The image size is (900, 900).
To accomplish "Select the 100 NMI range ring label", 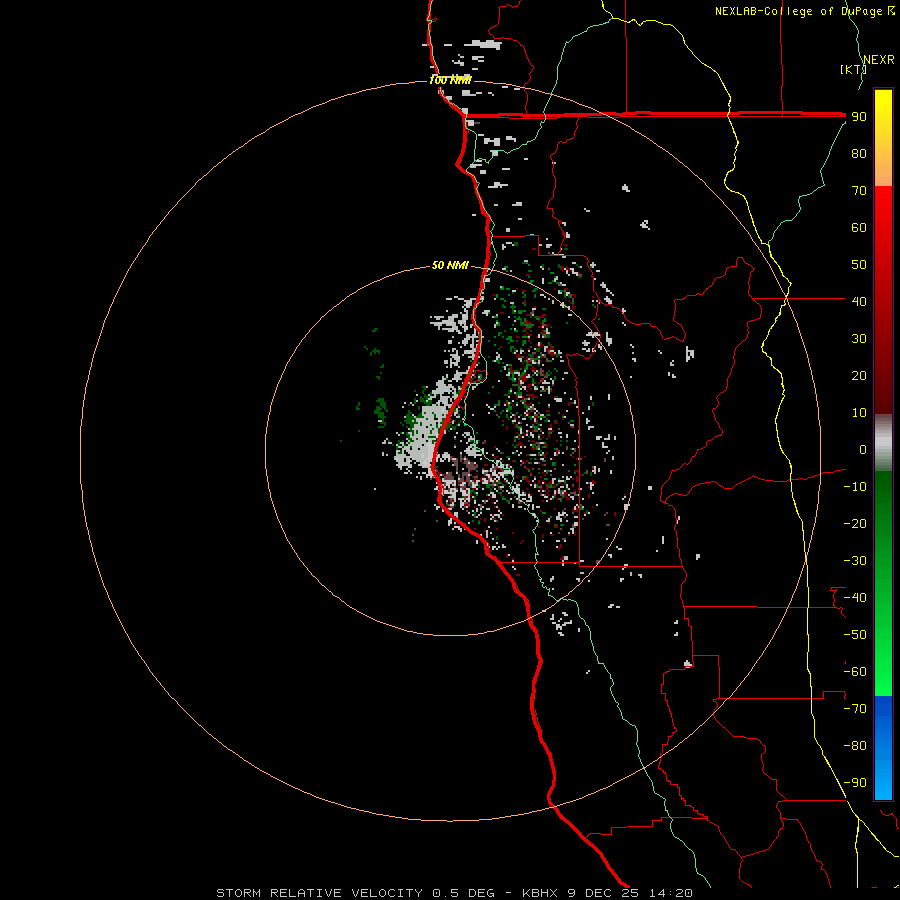I will point(450,80).
